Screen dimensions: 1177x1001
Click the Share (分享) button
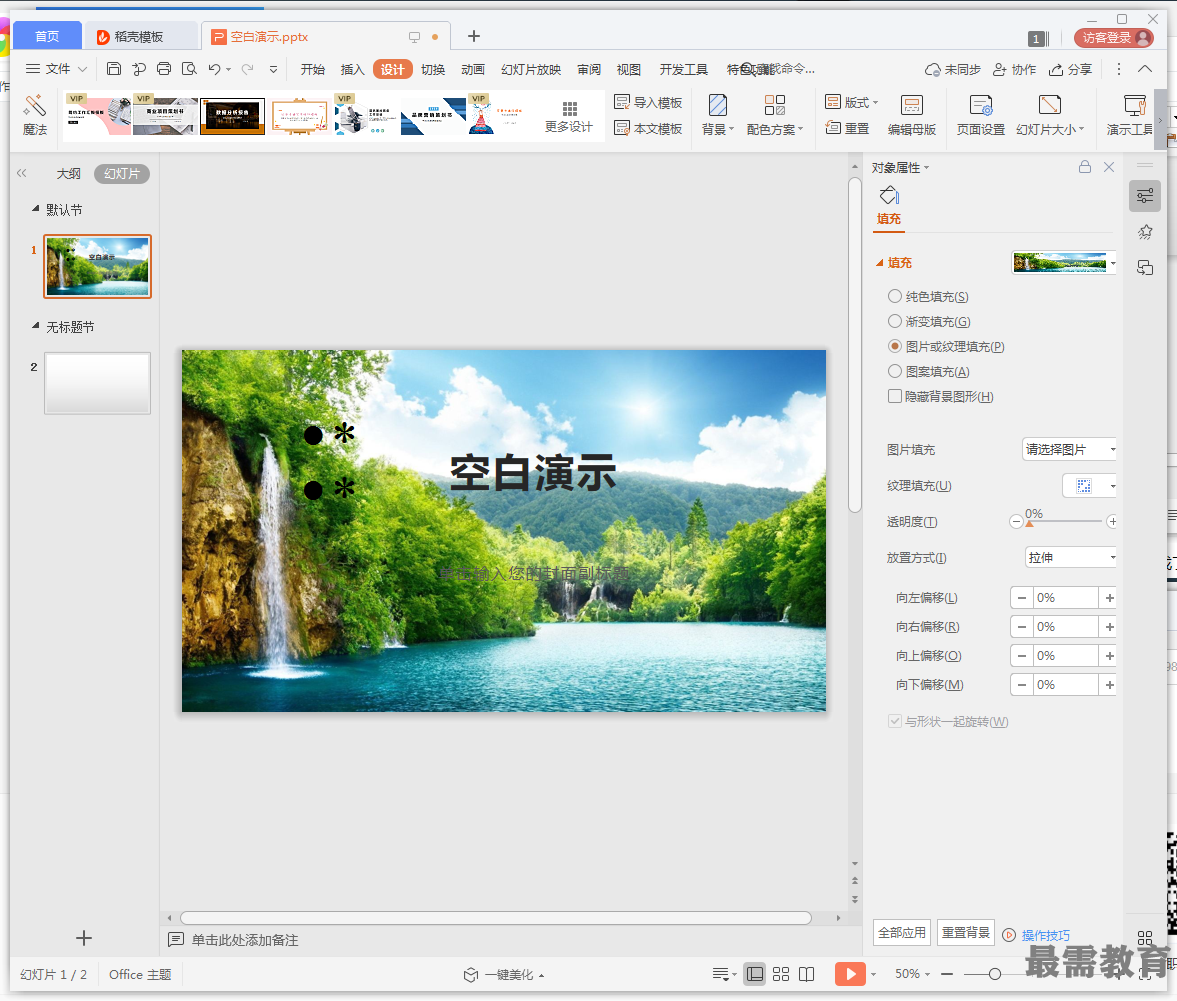1070,69
